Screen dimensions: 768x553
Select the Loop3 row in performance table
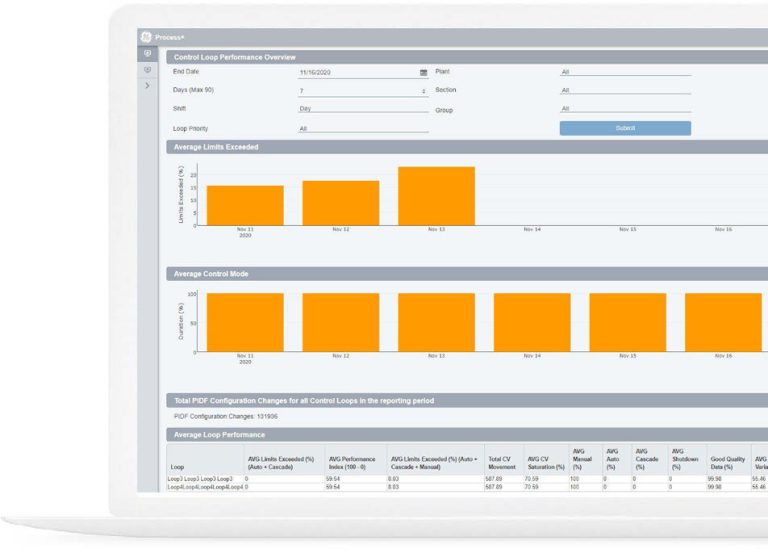pyautogui.click(x=200, y=480)
